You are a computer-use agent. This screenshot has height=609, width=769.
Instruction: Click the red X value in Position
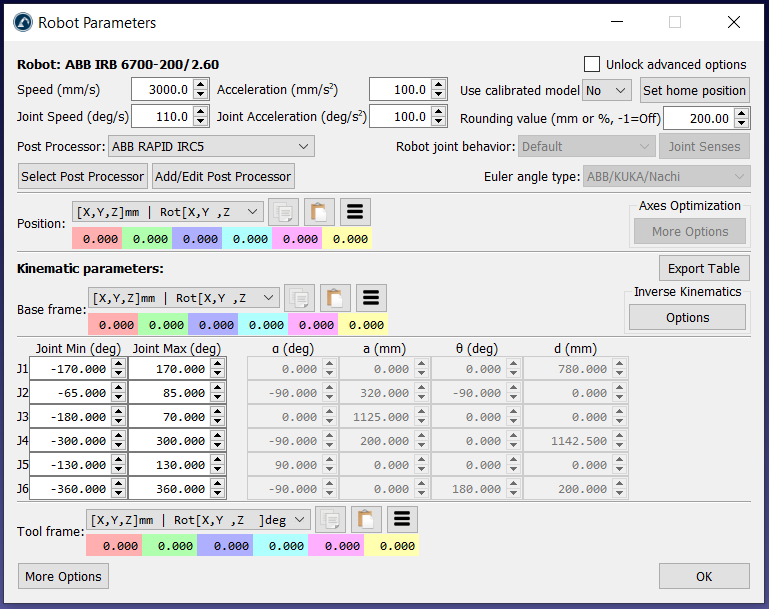pos(96,239)
